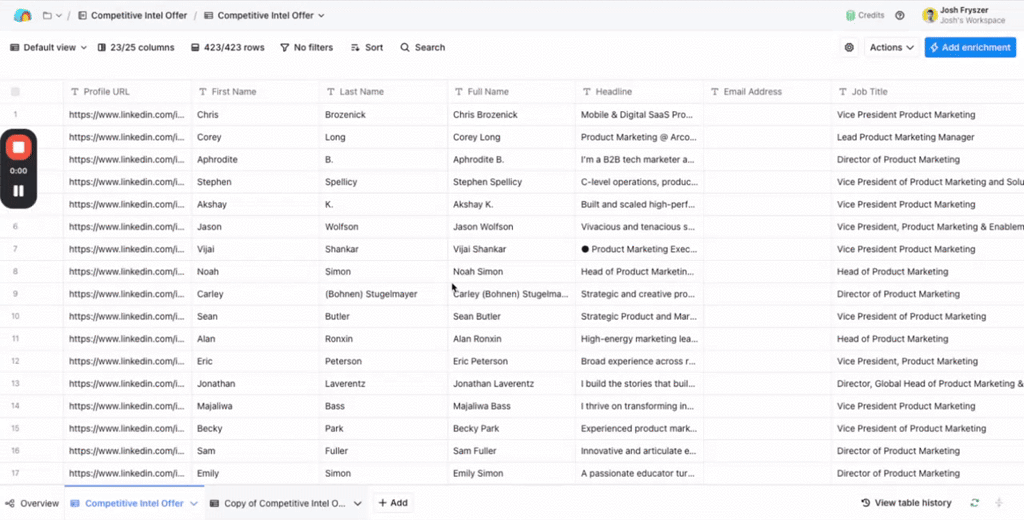This screenshot has height=520, width=1024.
Task: Click the Add enrichment button
Action: [969, 47]
